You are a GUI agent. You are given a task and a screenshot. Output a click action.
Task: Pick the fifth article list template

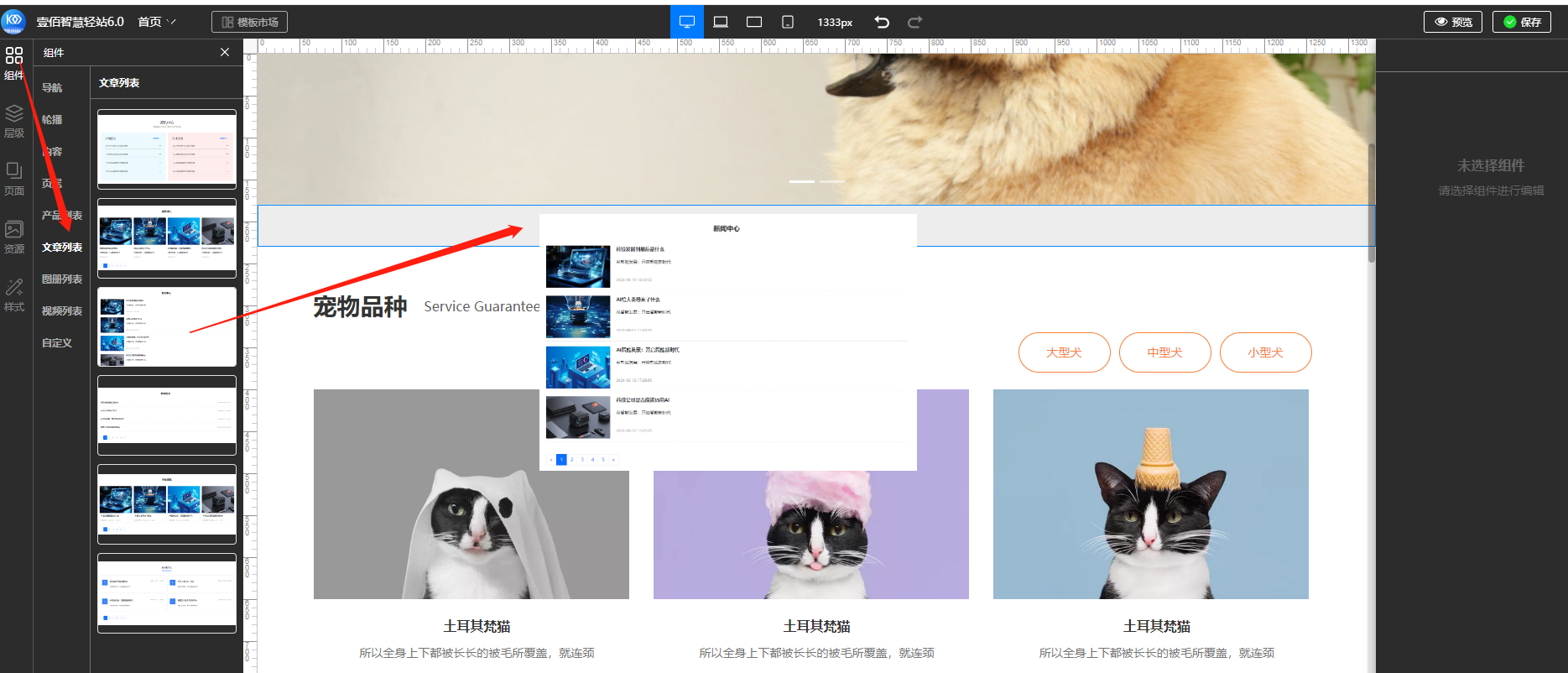coord(167,504)
